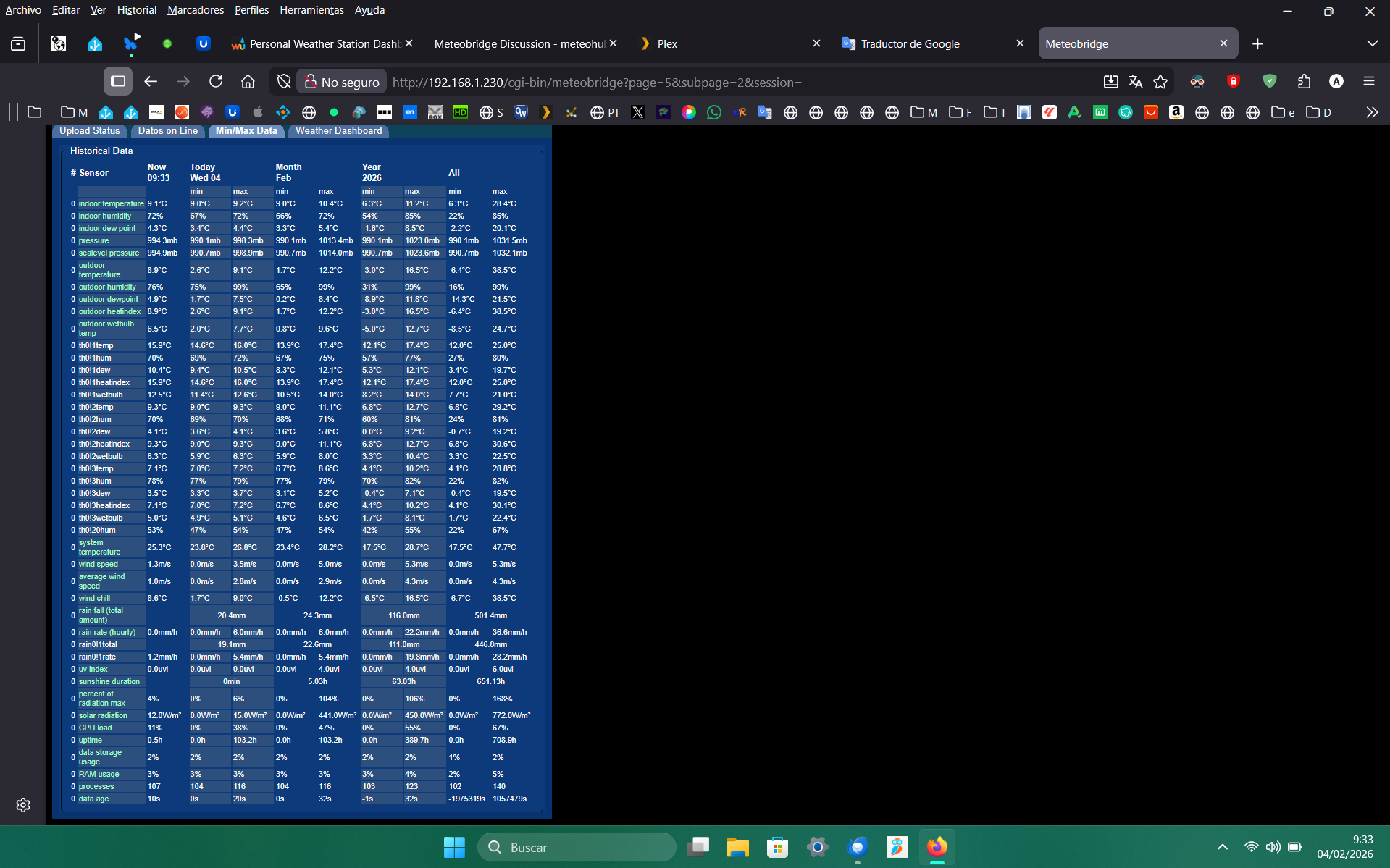Open tracking protection shield icon

click(x=284, y=82)
